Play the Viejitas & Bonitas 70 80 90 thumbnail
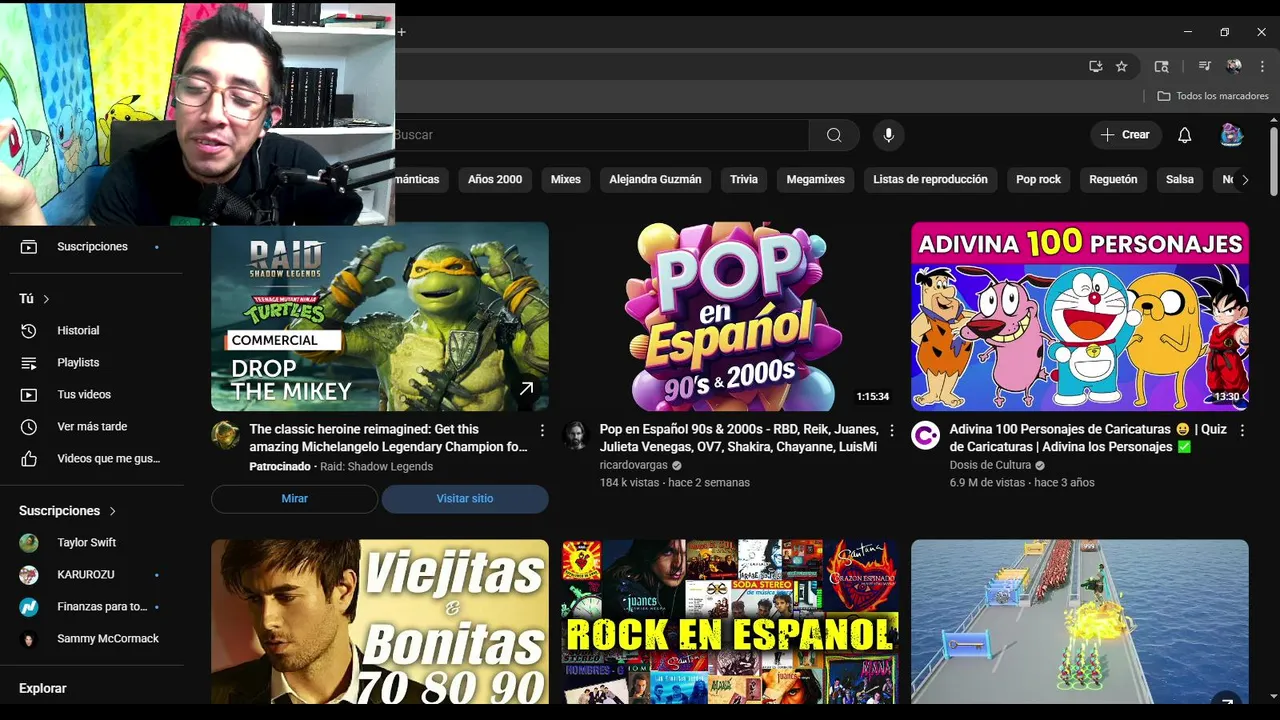This screenshot has height=720, width=1280. 380,621
